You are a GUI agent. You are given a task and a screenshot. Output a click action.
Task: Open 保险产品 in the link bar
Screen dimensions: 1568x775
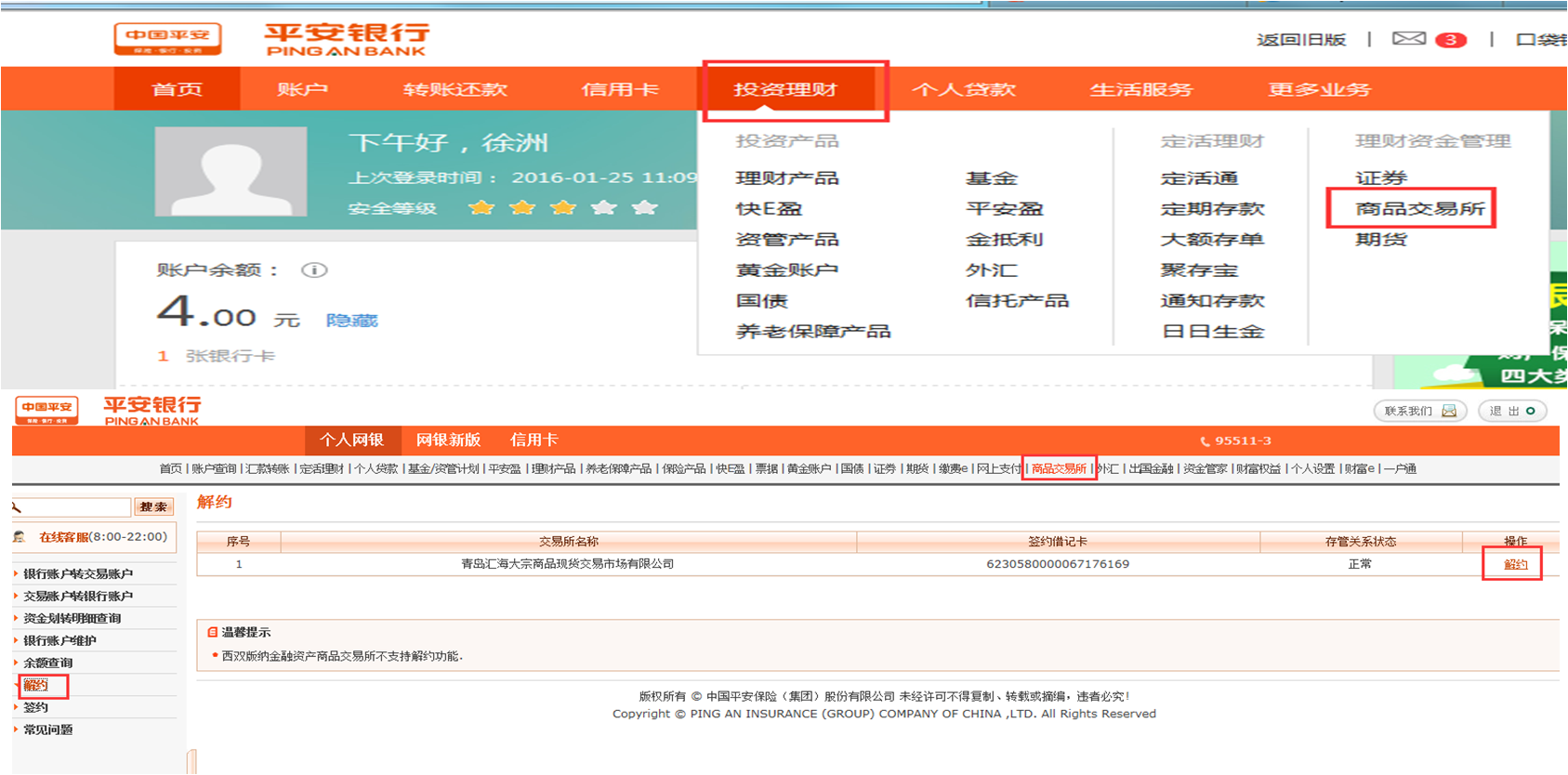click(683, 468)
